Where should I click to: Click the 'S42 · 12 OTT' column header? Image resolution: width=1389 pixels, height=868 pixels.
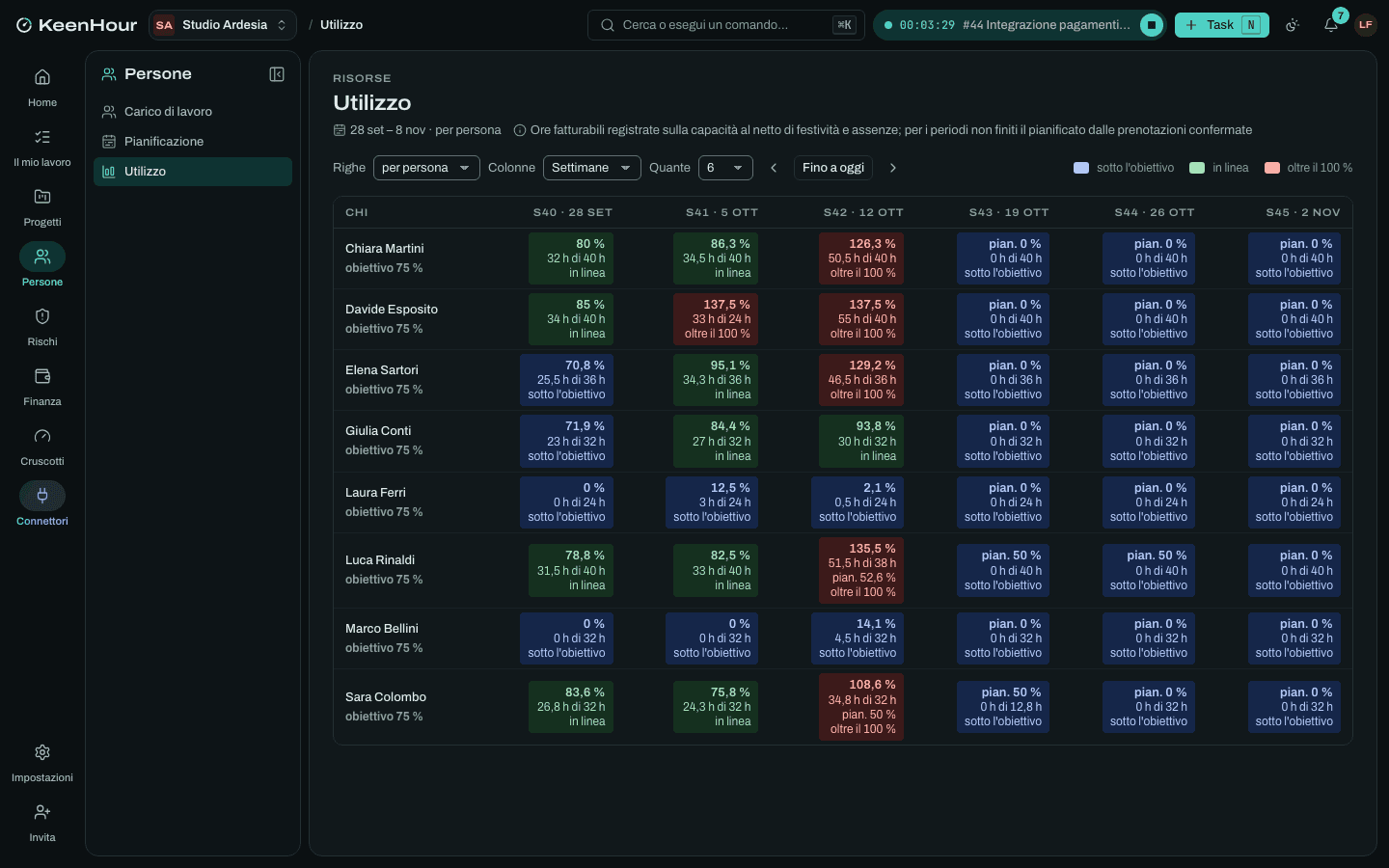863,213
